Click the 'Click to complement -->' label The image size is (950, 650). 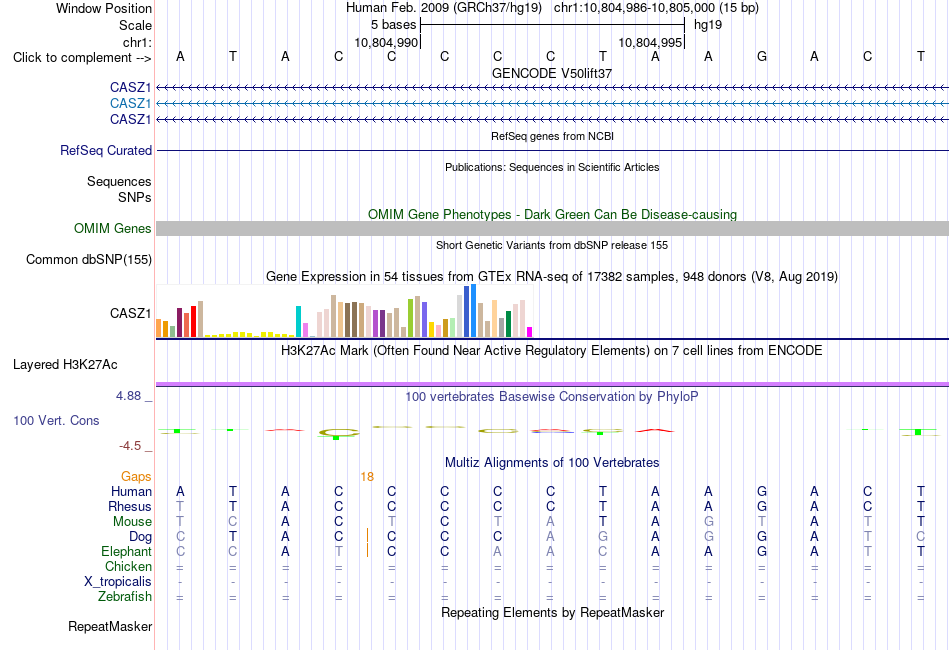pos(82,58)
